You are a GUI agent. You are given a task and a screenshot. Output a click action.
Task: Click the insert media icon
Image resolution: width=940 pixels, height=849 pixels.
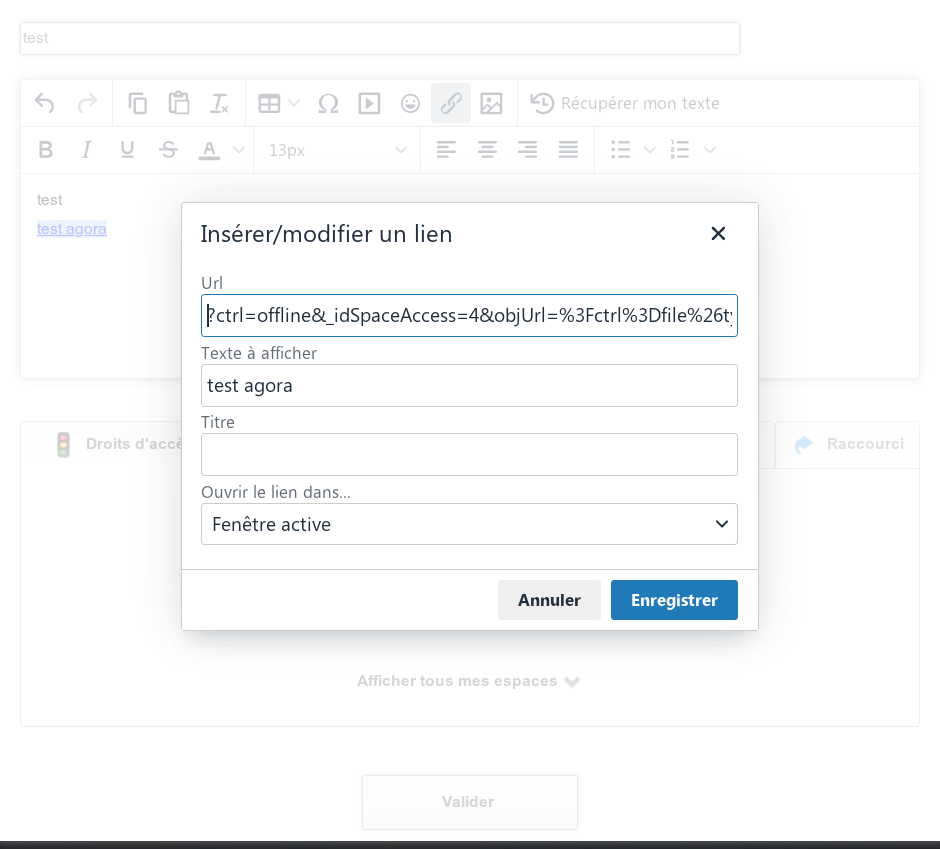(369, 103)
